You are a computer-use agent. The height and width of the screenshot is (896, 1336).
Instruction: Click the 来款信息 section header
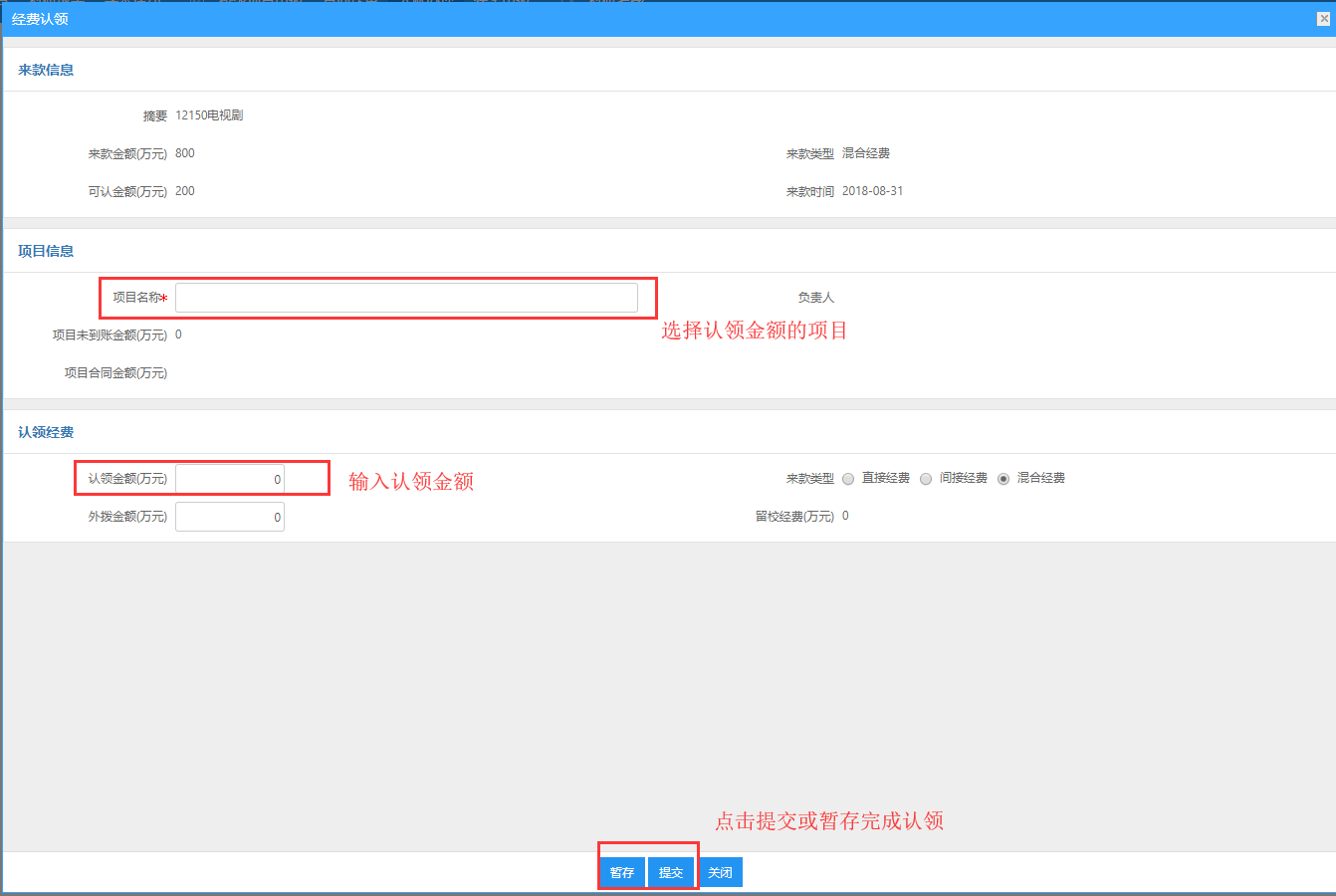[x=46, y=70]
